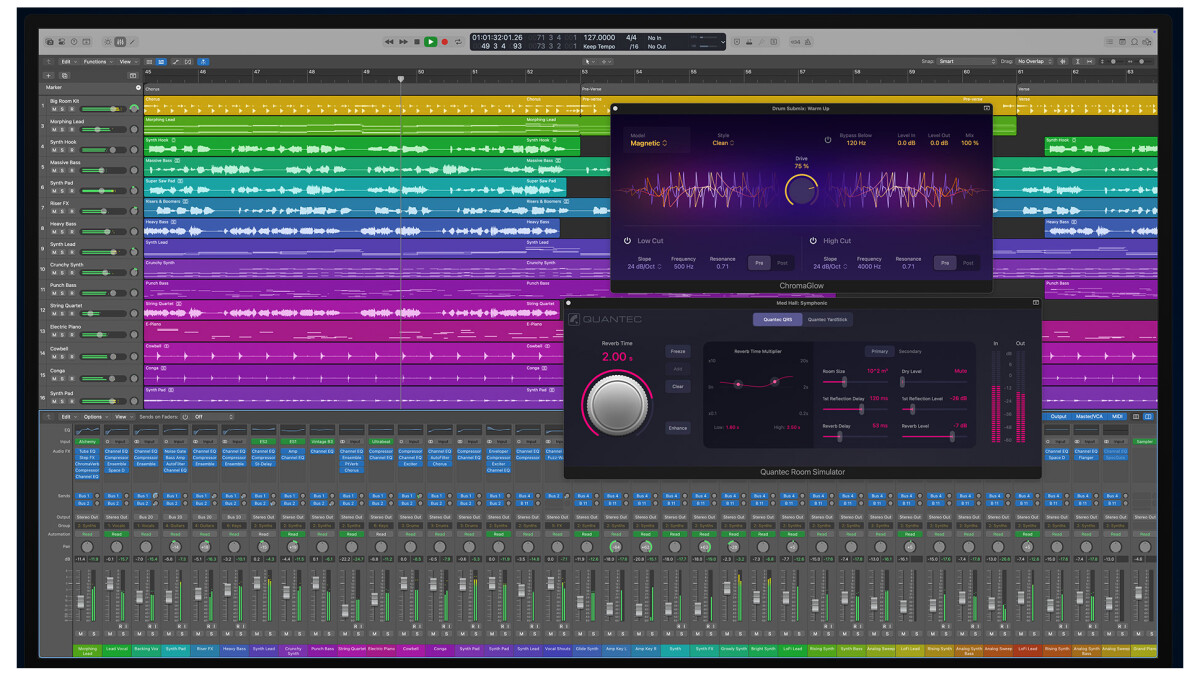The image size is (1200, 675).
Task: Toggle the ChromaGlow Low Cut power button
Action: point(627,240)
